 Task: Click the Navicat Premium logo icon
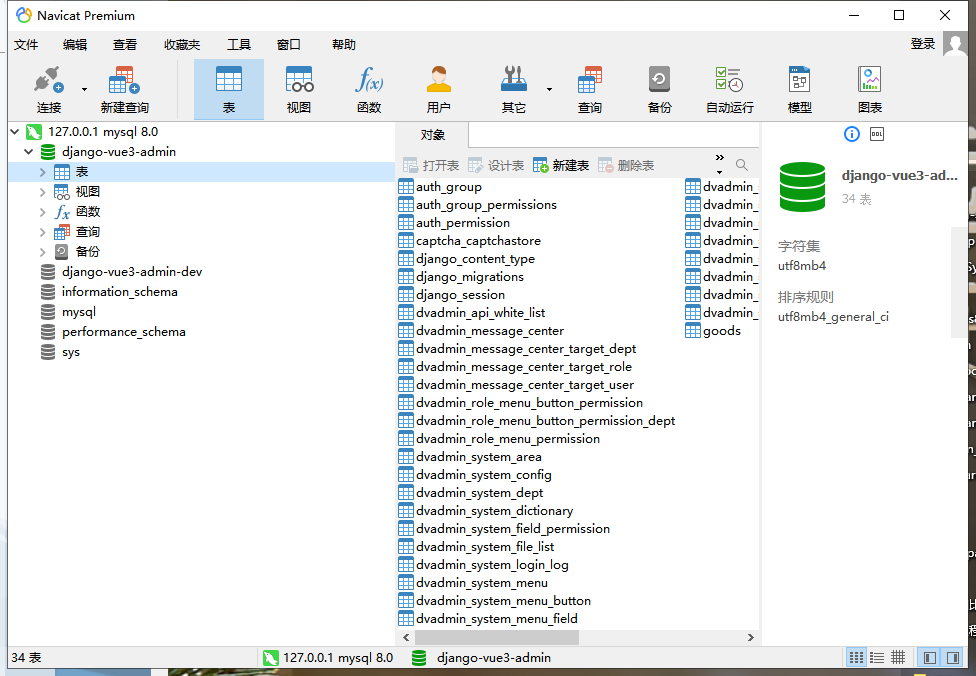tap(24, 16)
